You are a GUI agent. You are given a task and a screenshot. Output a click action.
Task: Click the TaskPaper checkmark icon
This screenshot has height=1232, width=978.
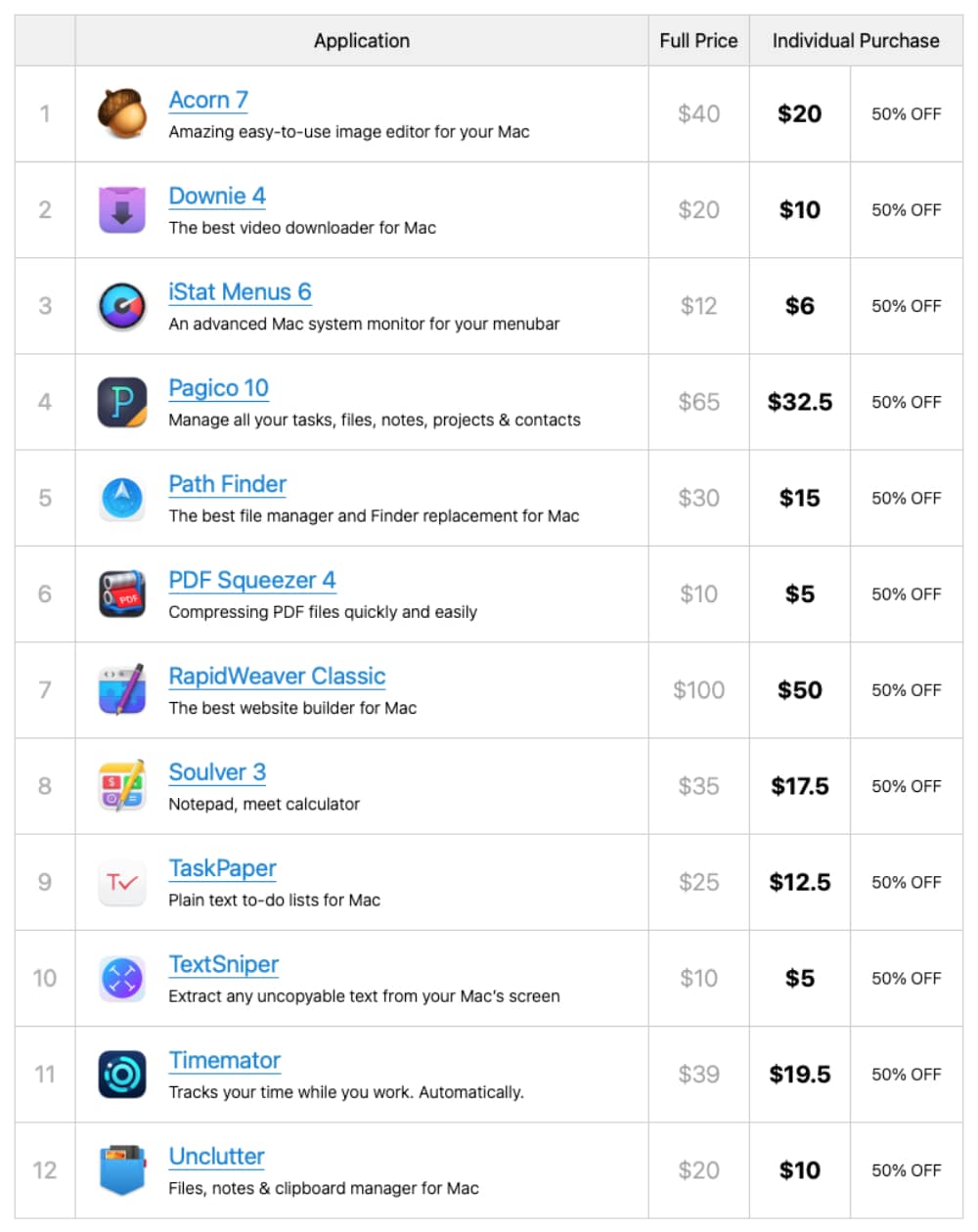[x=122, y=882]
